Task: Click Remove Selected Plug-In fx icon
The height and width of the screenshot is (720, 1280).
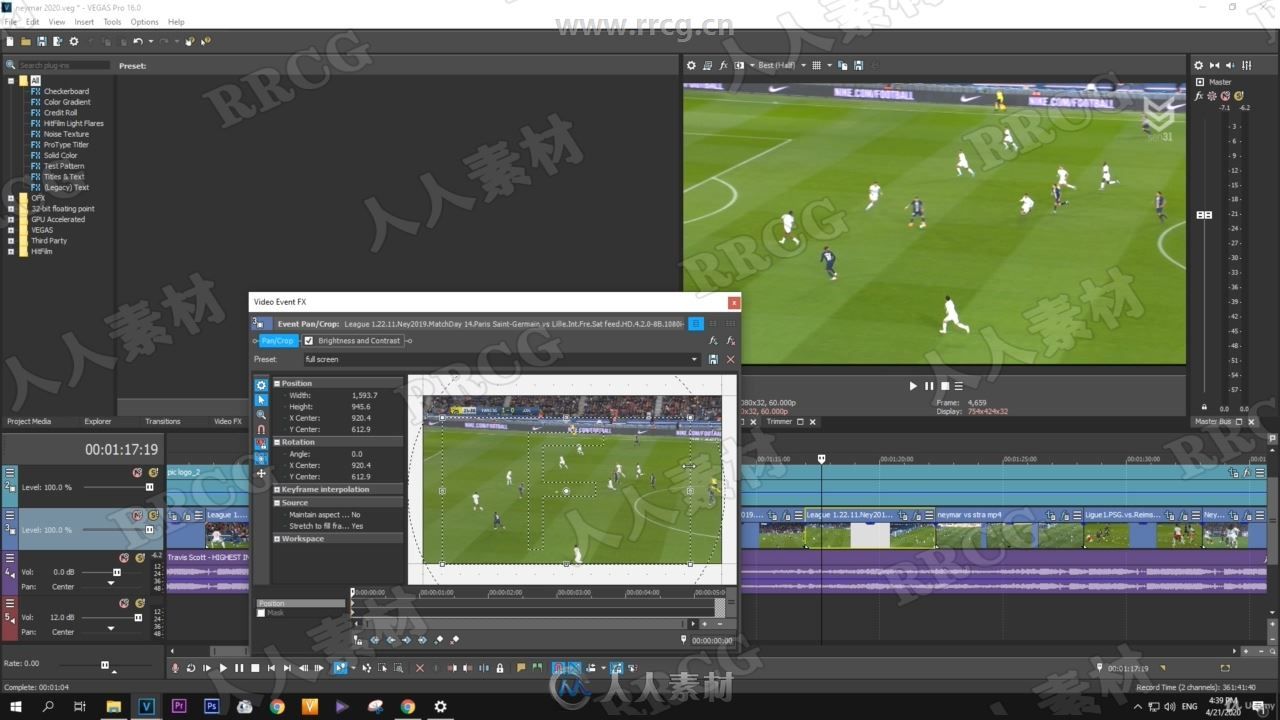Action: click(x=731, y=341)
